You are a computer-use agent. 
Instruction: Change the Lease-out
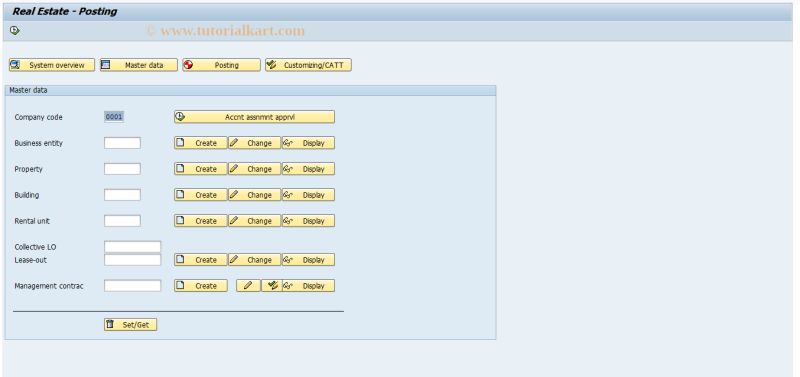click(254, 260)
